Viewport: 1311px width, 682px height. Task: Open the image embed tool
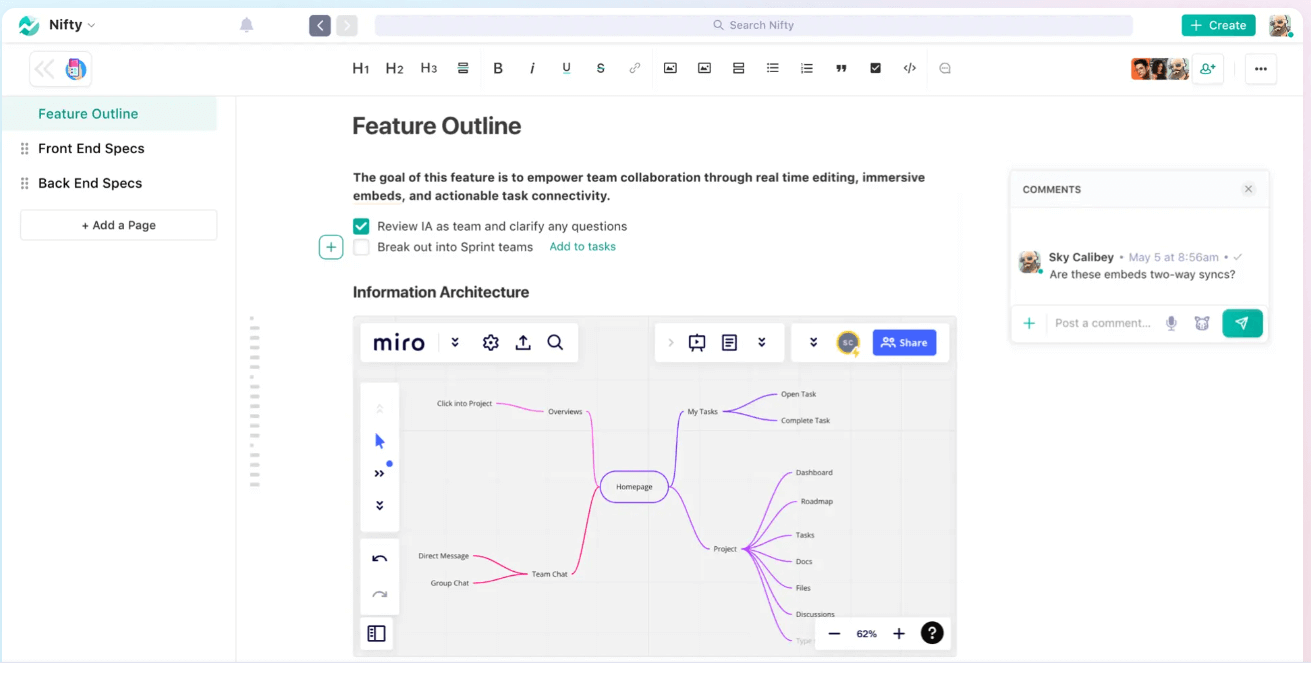(x=670, y=68)
